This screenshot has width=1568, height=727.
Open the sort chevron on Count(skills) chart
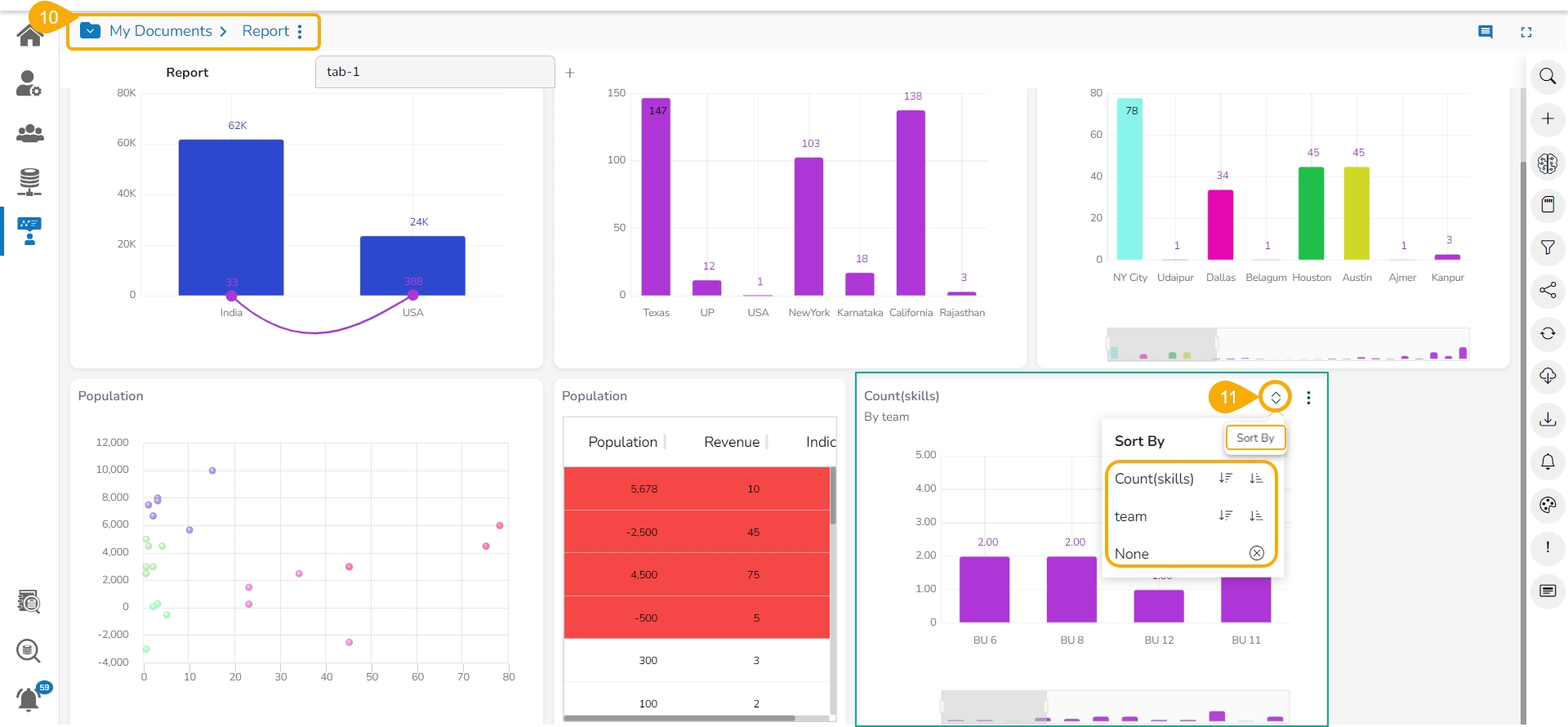1276,398
